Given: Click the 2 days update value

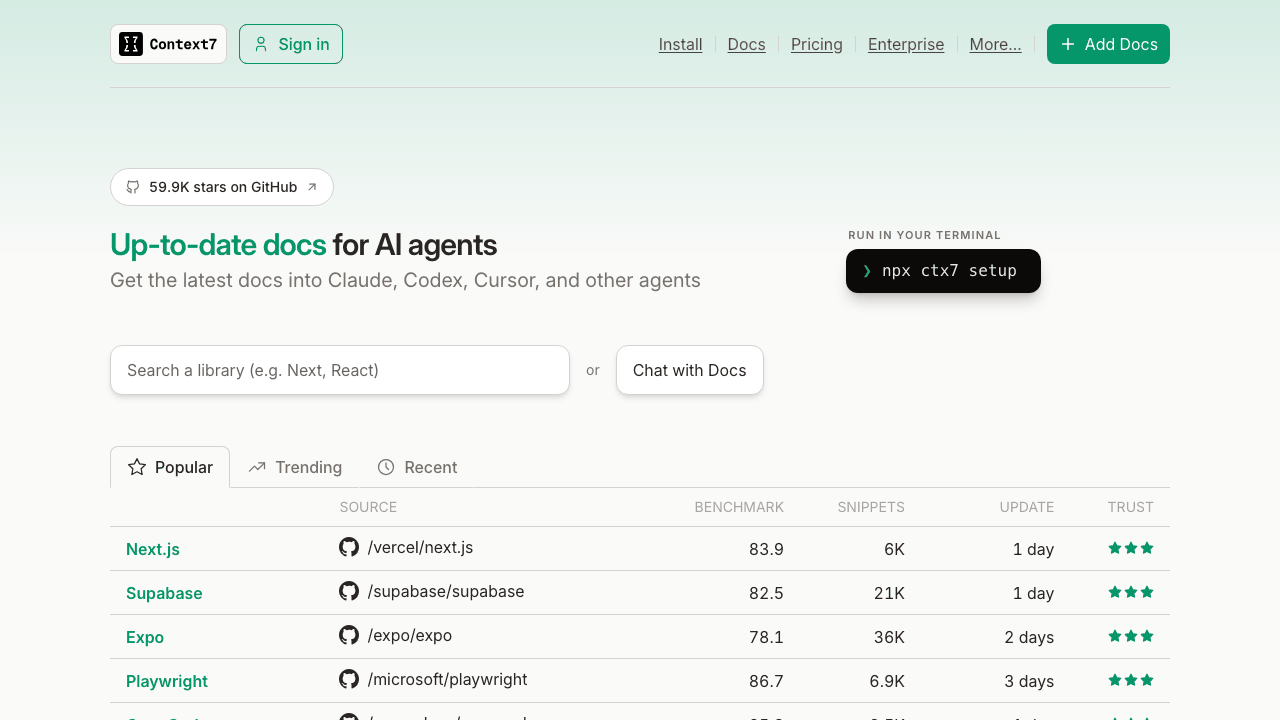Looking at the screenshot, I should pos(1029,637).
